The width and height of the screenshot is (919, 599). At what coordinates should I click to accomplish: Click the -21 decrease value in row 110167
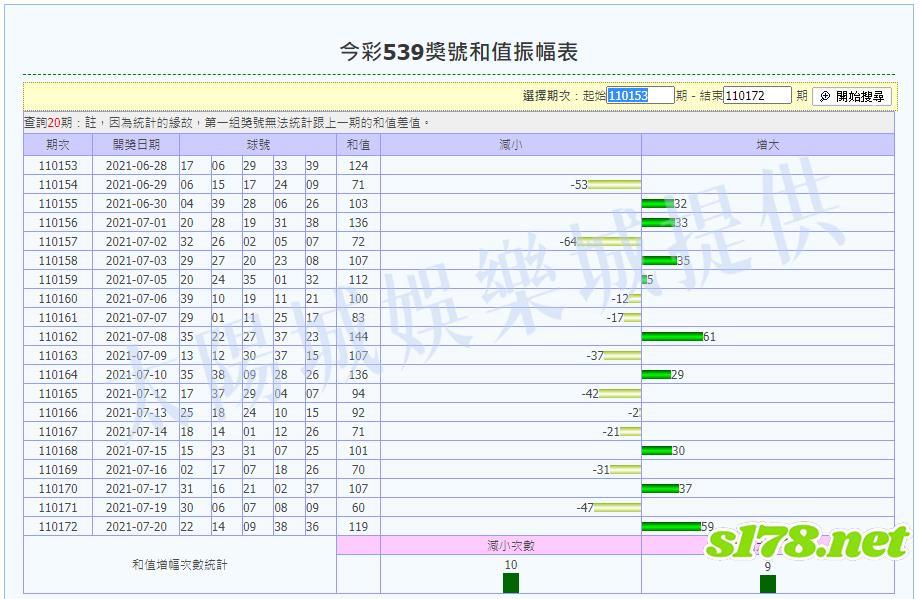[611, 432]
